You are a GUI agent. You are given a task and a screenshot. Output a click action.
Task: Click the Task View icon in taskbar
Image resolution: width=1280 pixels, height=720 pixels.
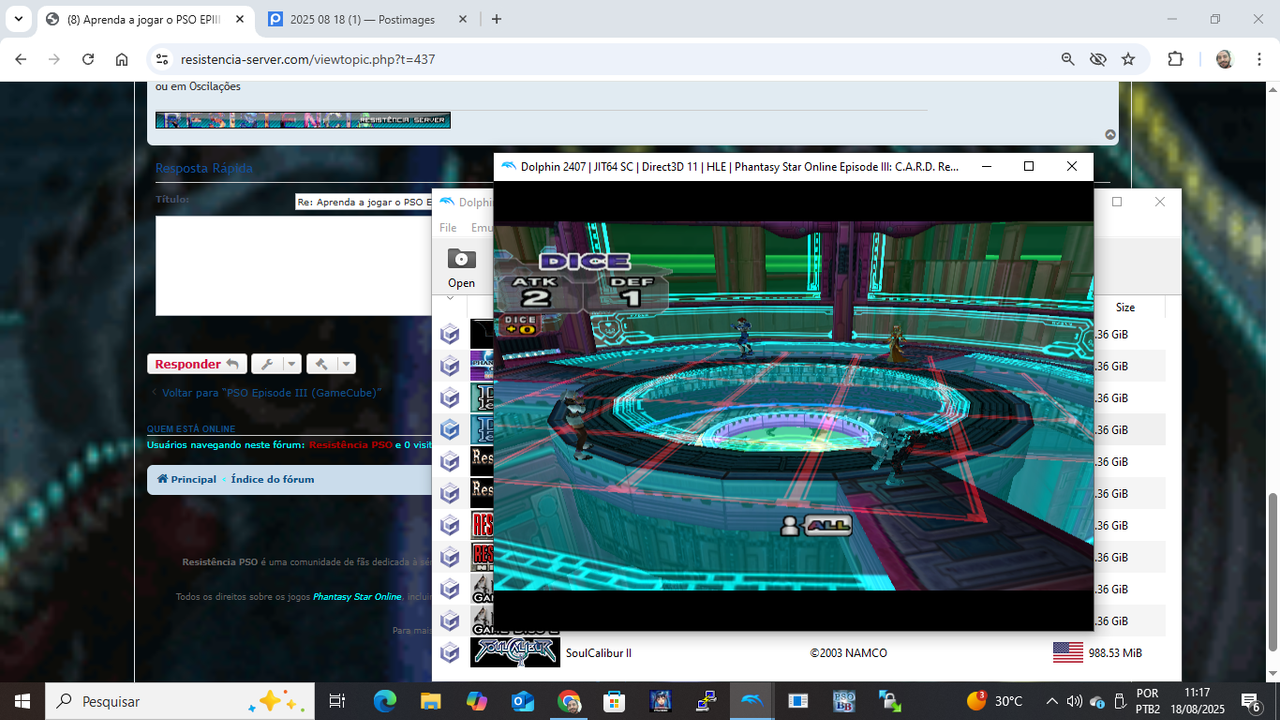[x=337, y=701]
